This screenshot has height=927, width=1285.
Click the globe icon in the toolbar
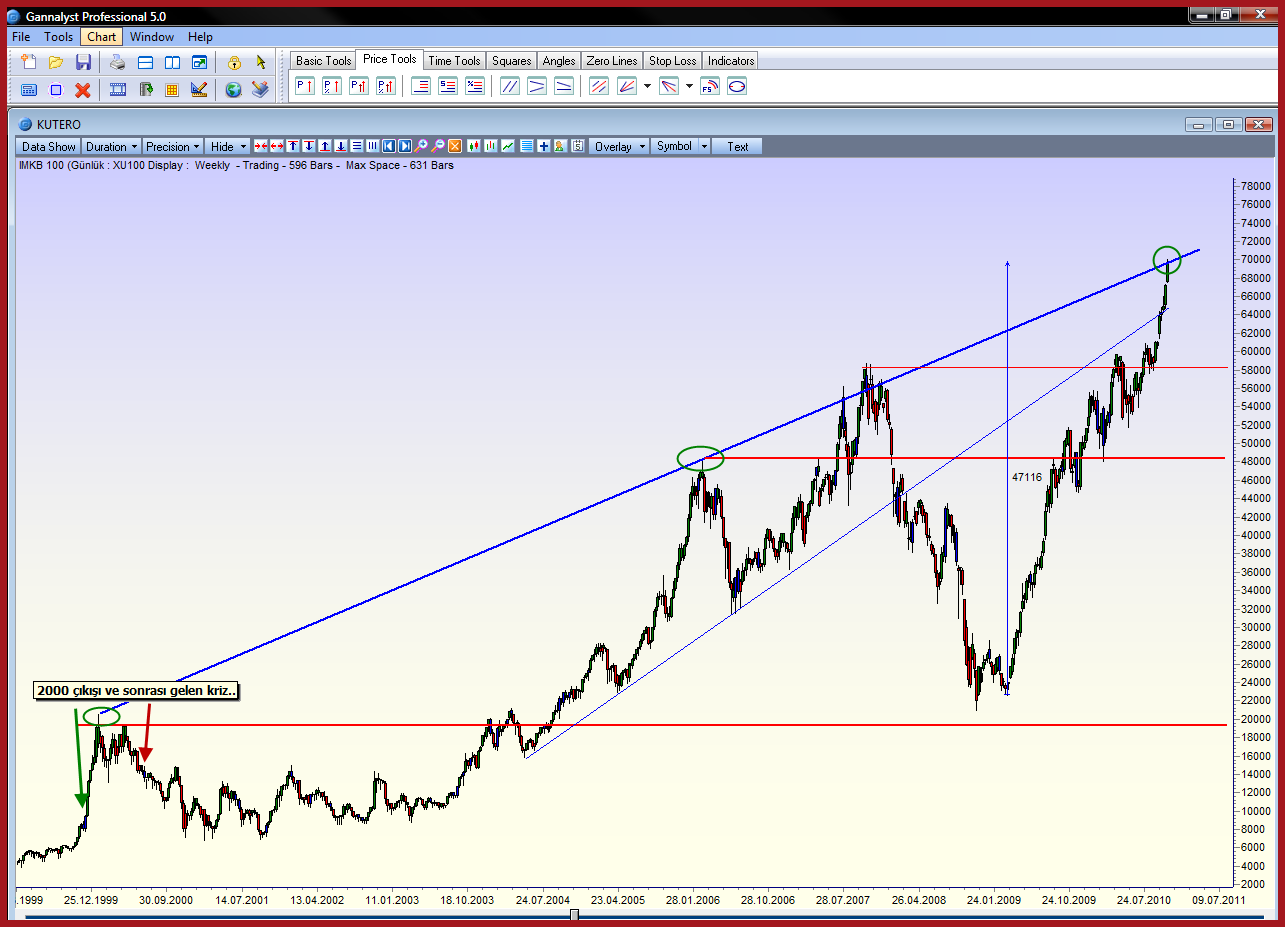[233, 90]
